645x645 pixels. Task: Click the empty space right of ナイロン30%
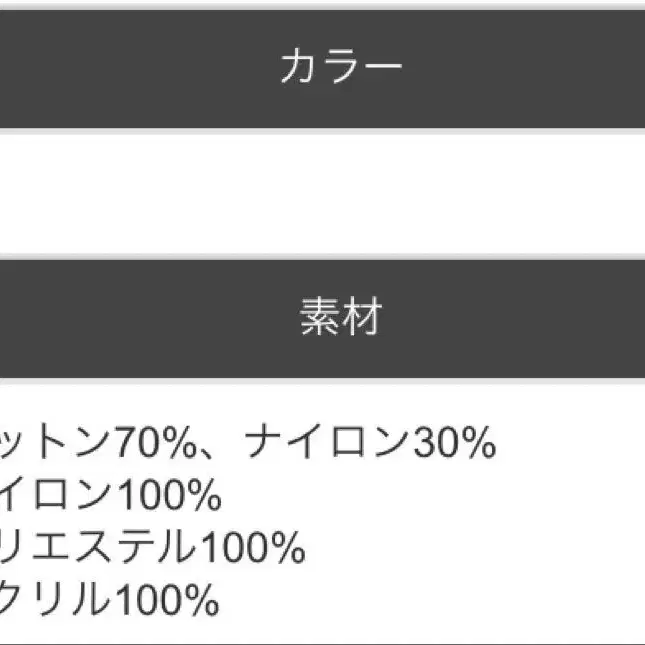coord(570,442)
